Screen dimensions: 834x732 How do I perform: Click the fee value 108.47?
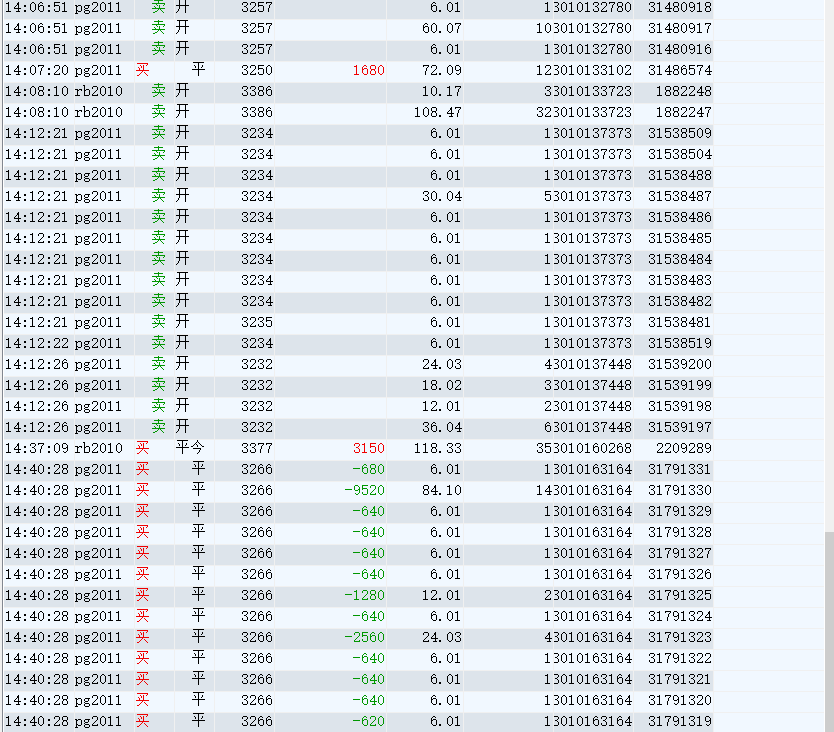[437, 112]
